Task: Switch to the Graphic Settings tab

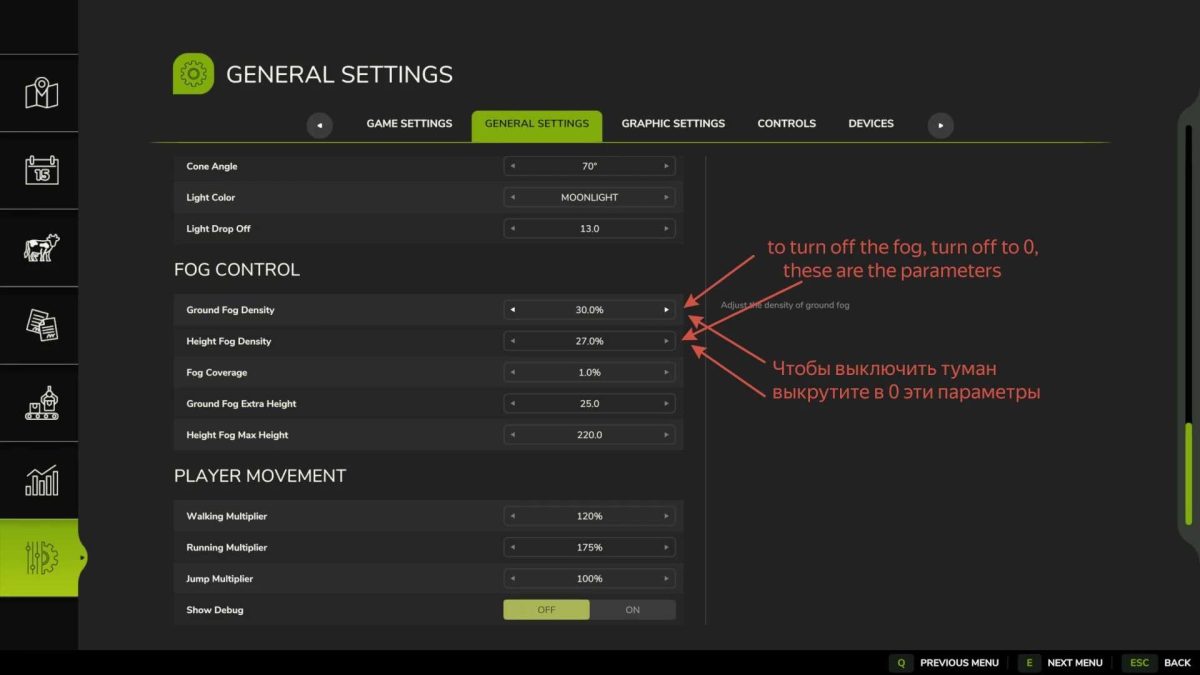Action: click(673, 123)
